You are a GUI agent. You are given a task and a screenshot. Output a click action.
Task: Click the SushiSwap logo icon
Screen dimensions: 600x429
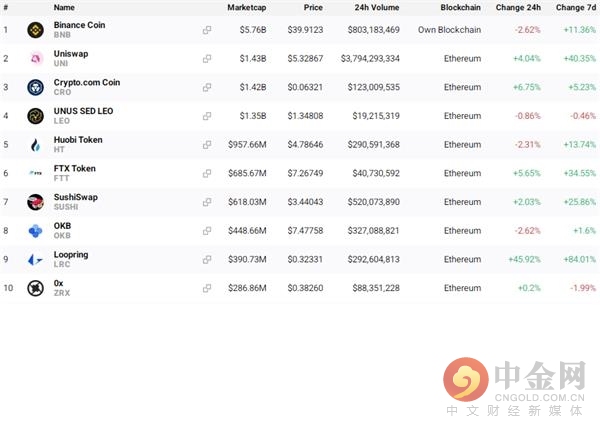(x=35, y=202)
